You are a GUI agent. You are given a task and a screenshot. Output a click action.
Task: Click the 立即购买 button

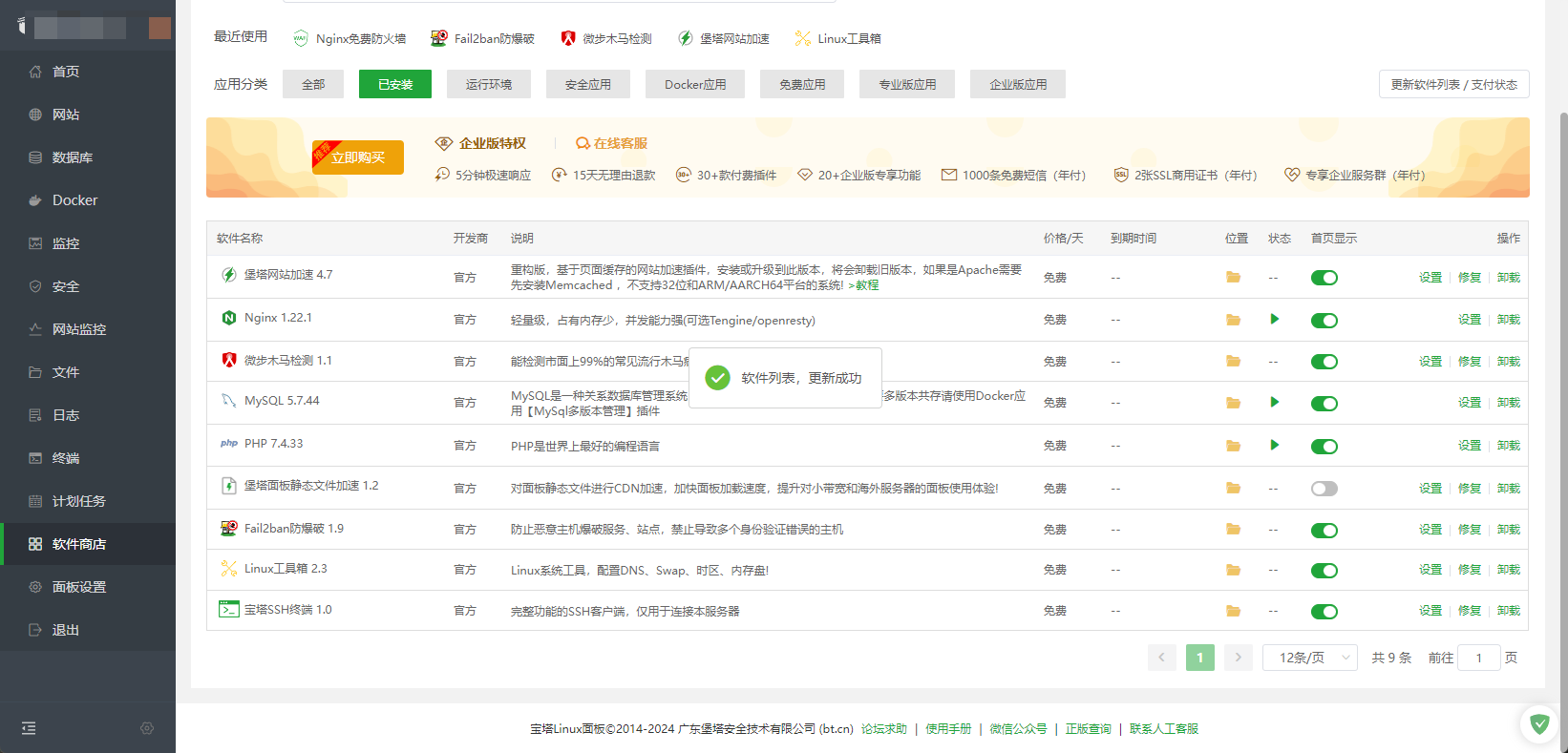pos(358,157)
